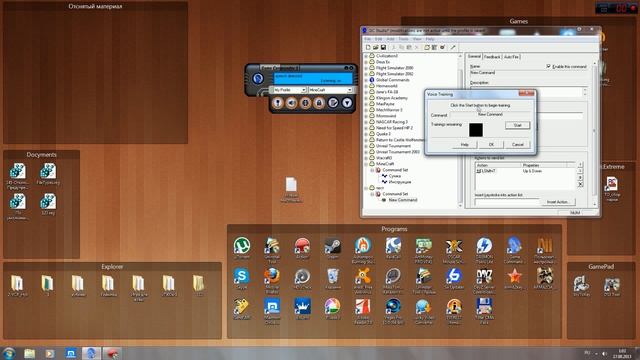Expand the Global Commands tree node

coord(366,80)
